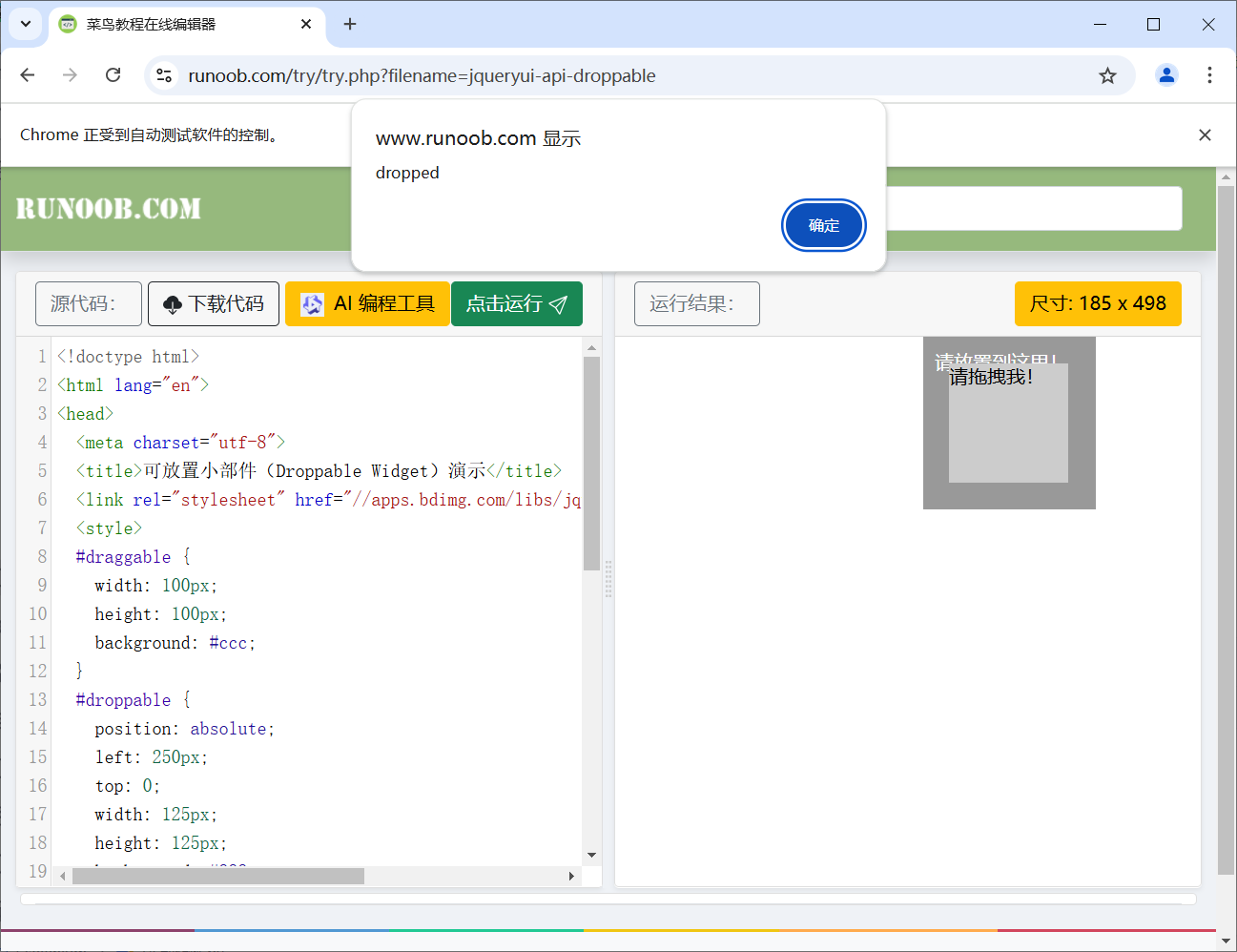
Task: Dismiss the automated test software infobar
Action: [1205, 135]
